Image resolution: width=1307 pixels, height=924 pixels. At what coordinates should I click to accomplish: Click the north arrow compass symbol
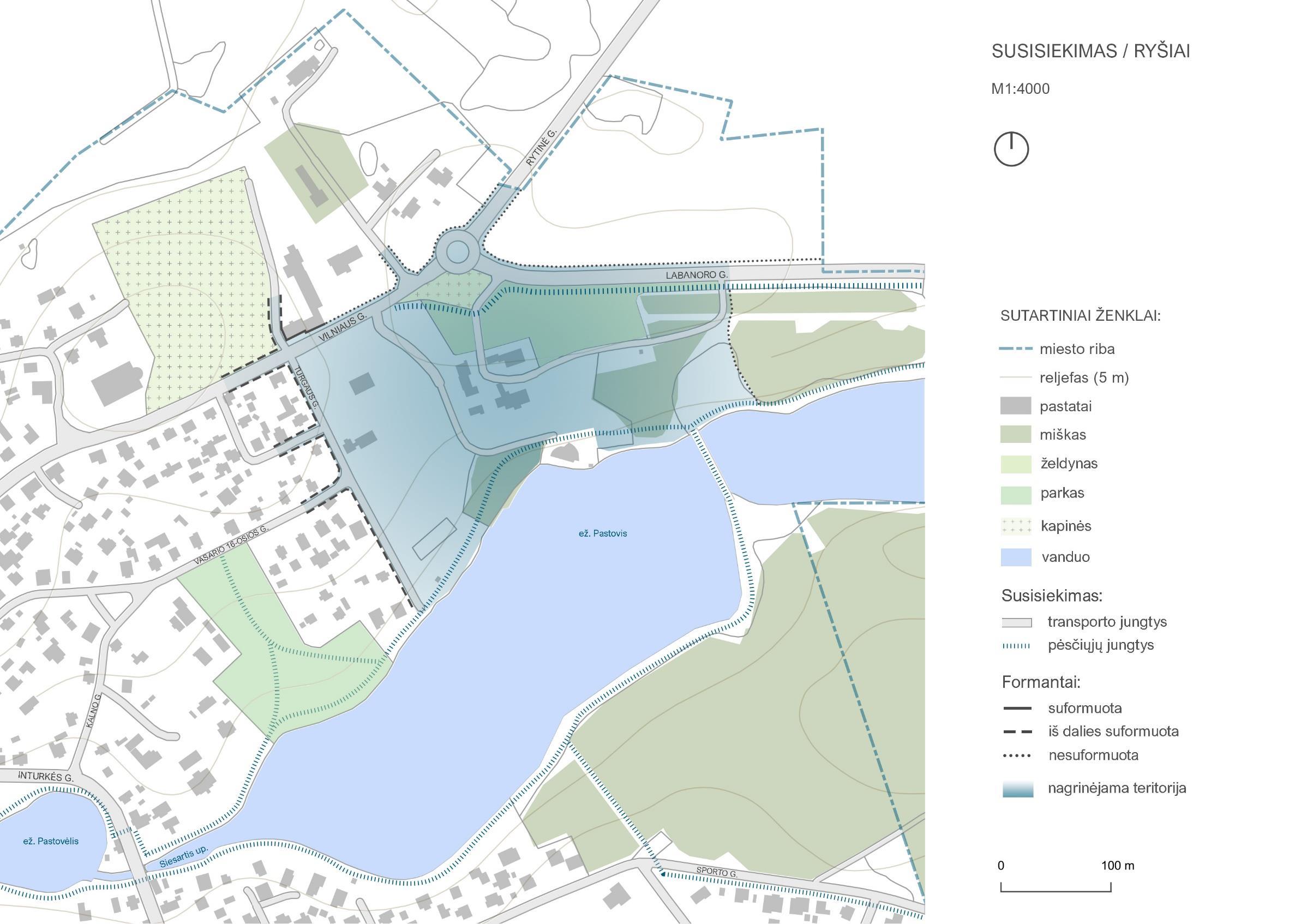tap(1011, 149)
